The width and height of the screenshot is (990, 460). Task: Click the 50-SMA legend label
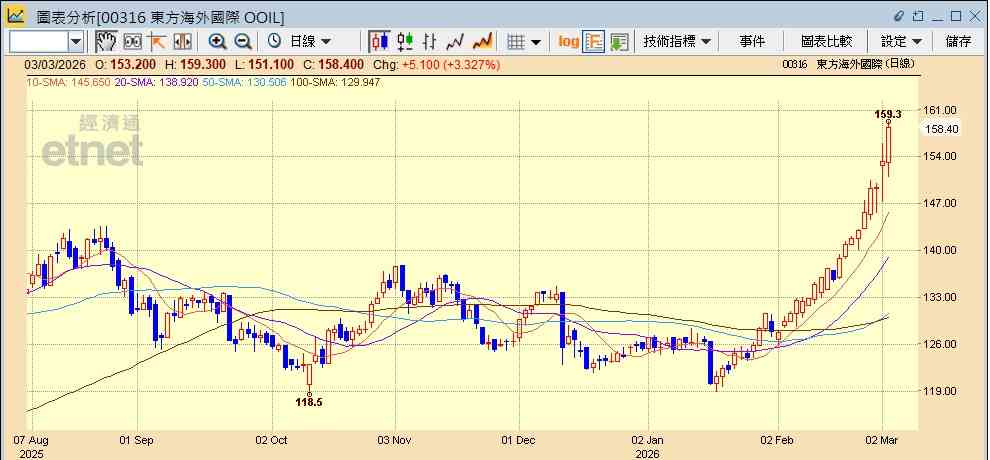(244, 82)
